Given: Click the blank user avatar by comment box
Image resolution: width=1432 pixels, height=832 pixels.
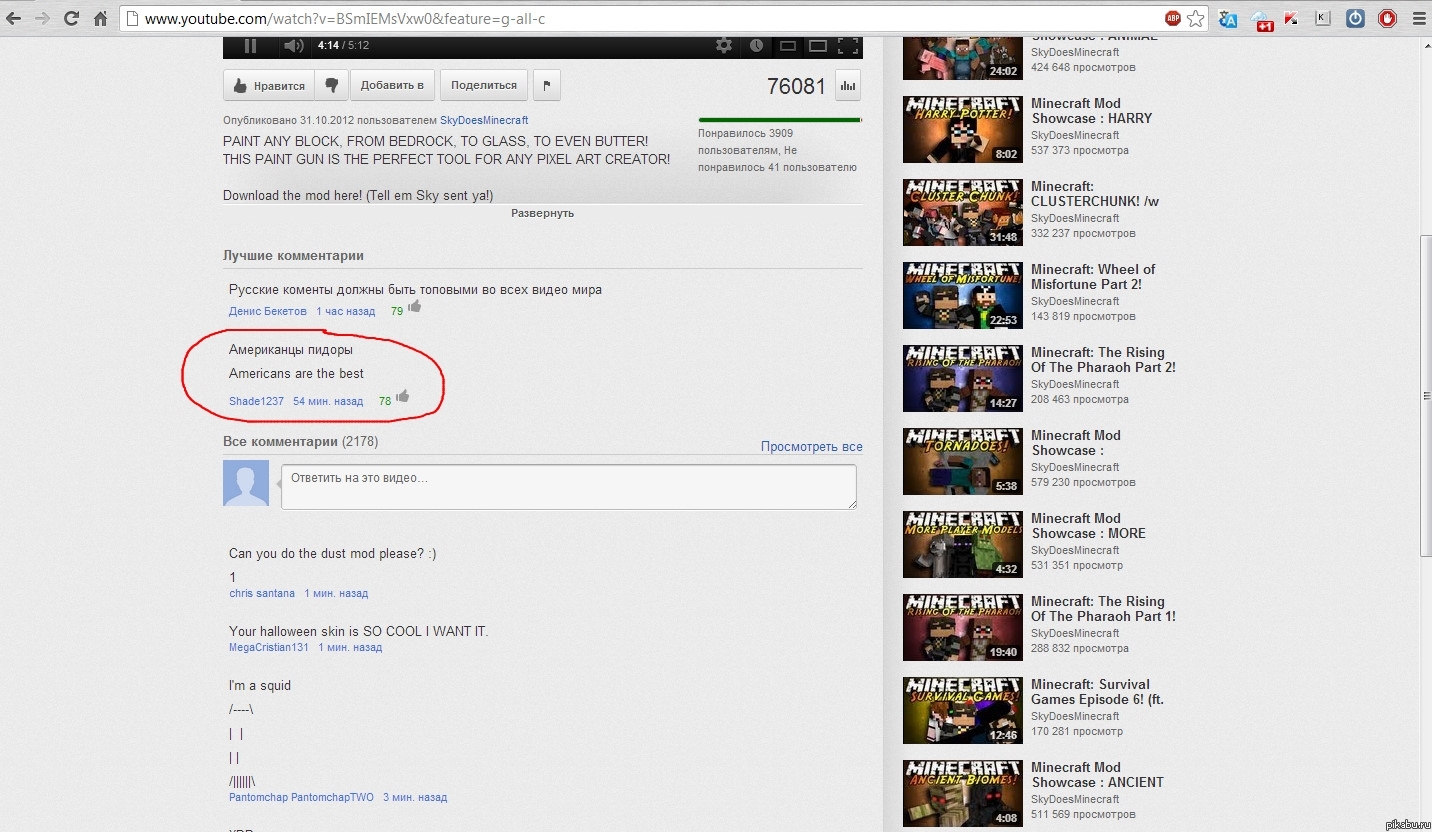Looking at the screenshot, I should 246,483.
